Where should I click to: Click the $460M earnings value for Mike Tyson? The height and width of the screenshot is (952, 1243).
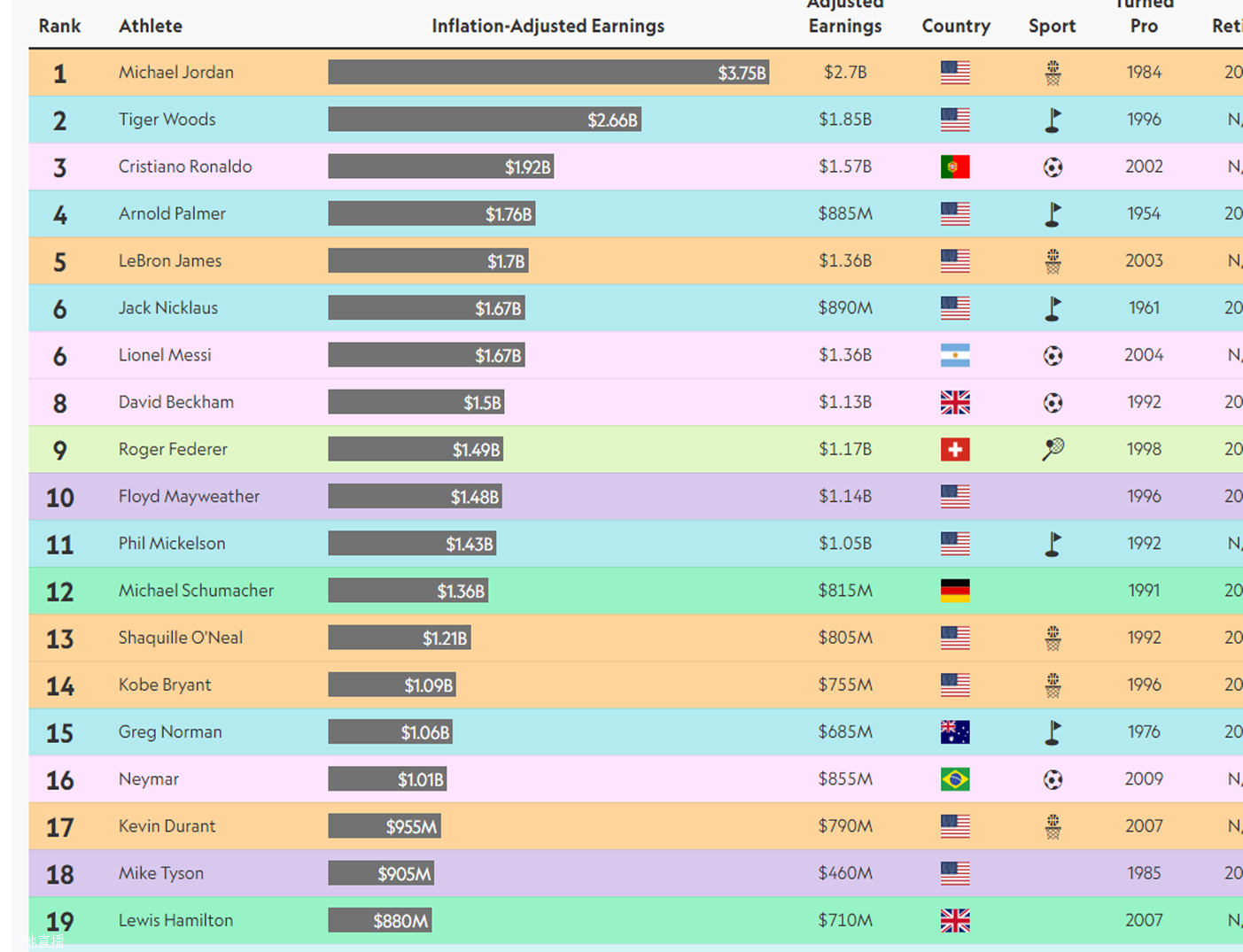tap(845, 873)
